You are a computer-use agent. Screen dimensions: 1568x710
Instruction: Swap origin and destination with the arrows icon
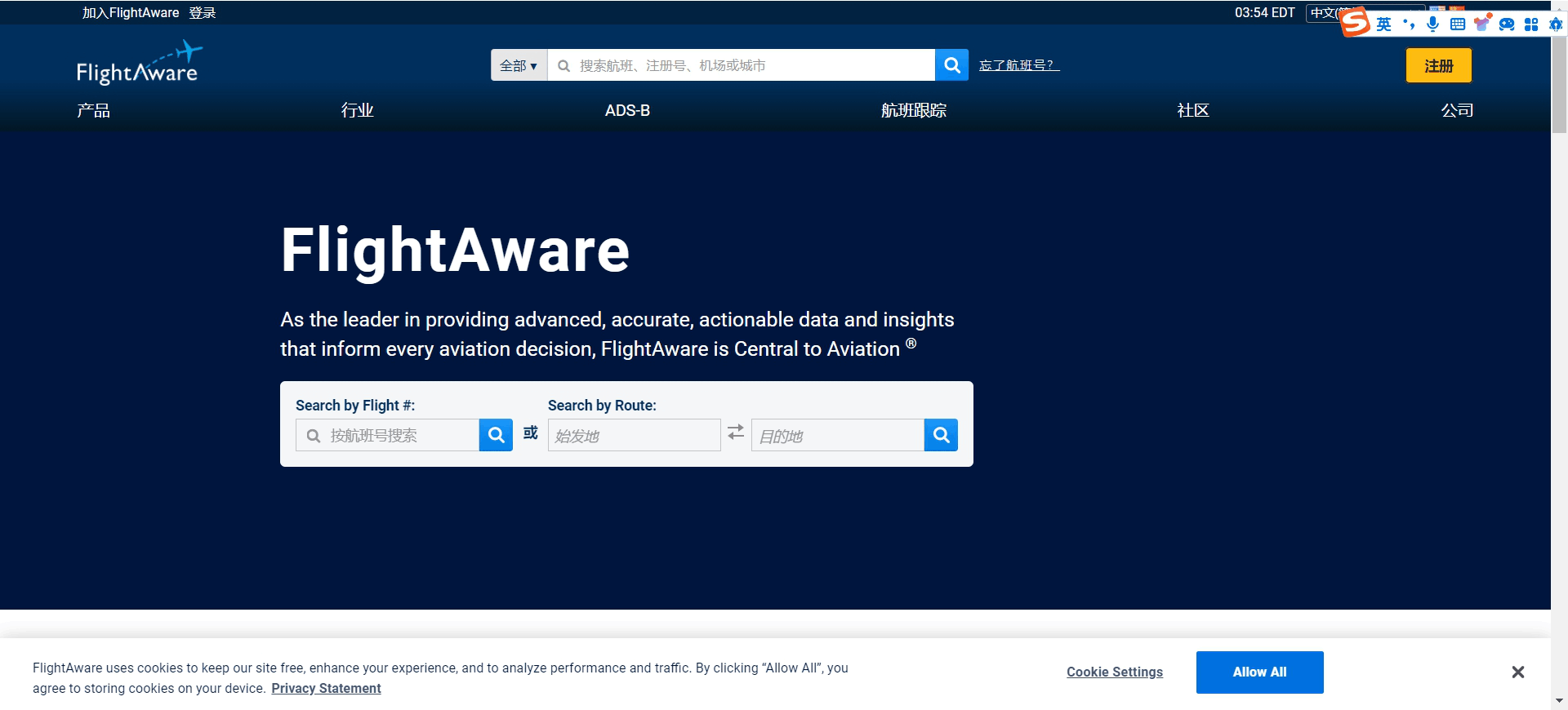736,432
